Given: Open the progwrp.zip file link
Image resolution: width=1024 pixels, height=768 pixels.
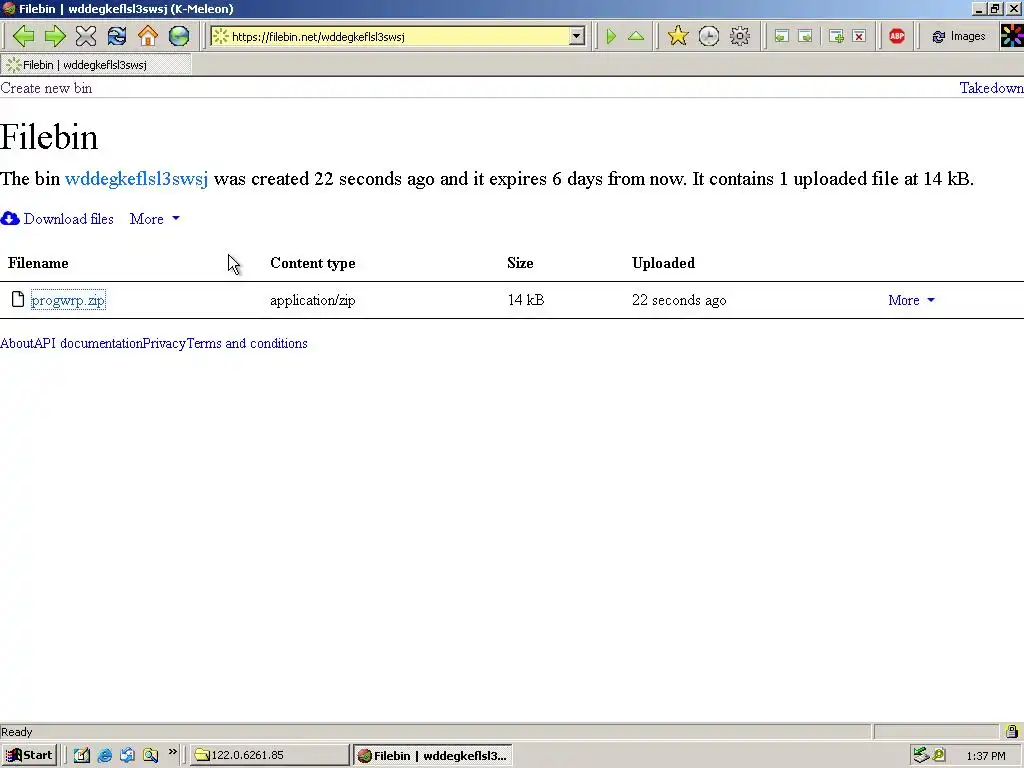Looking at the screenshot, I should [68, 300].
